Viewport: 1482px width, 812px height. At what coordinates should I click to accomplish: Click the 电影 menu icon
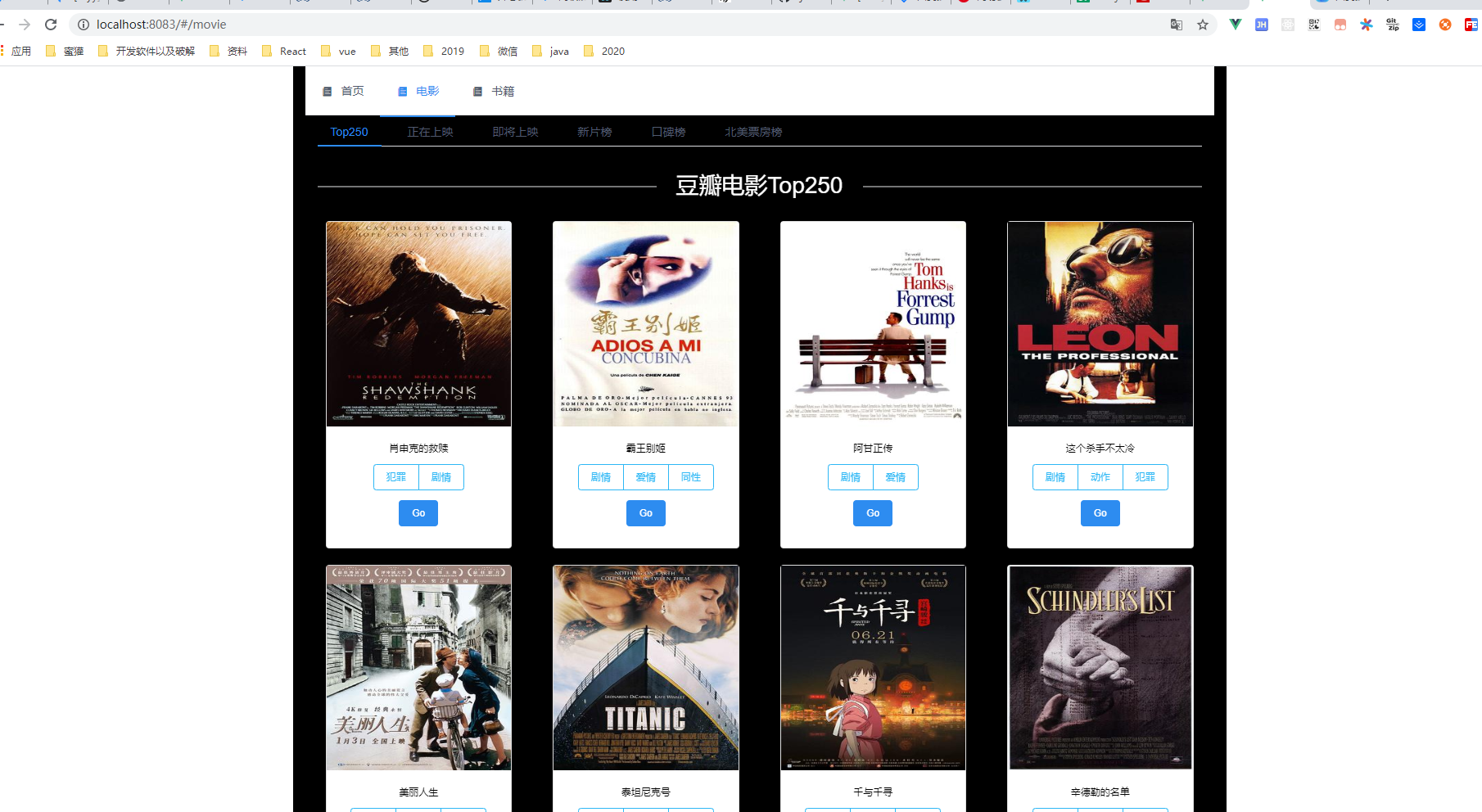[x=403, y=92]
